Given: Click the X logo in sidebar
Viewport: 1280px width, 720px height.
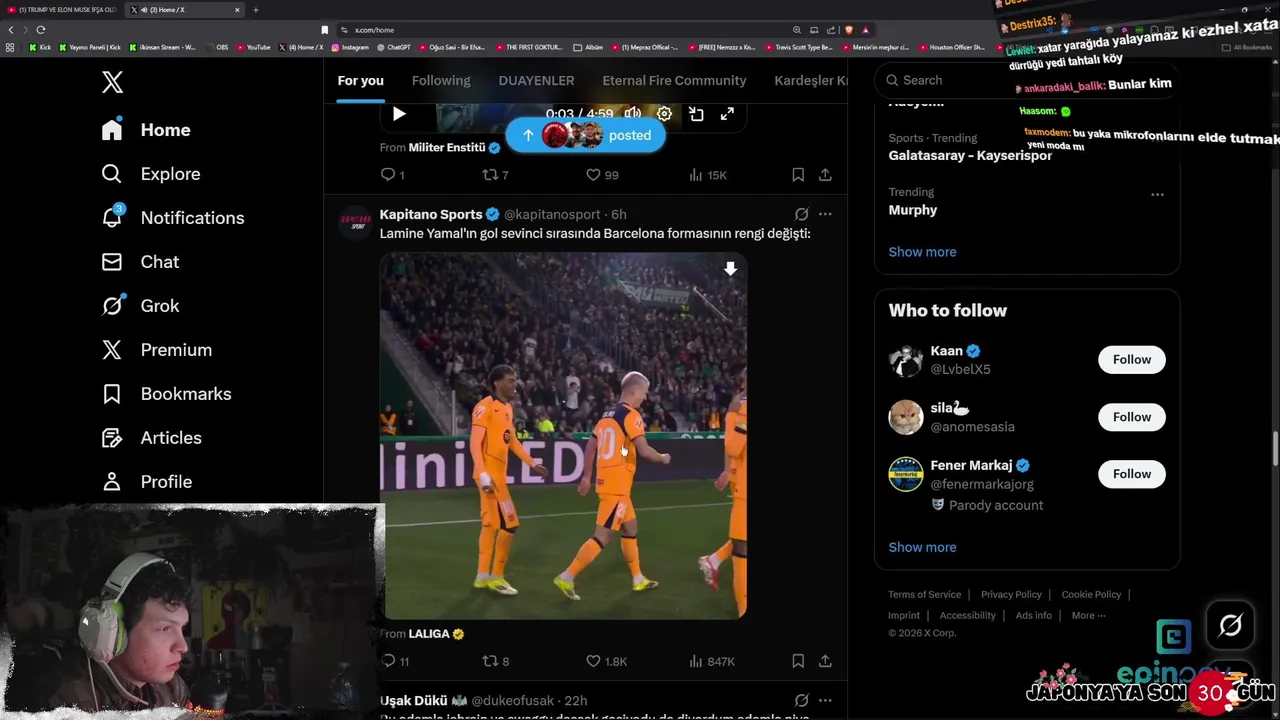Looking at the screenshot, I should click(112, 82).
